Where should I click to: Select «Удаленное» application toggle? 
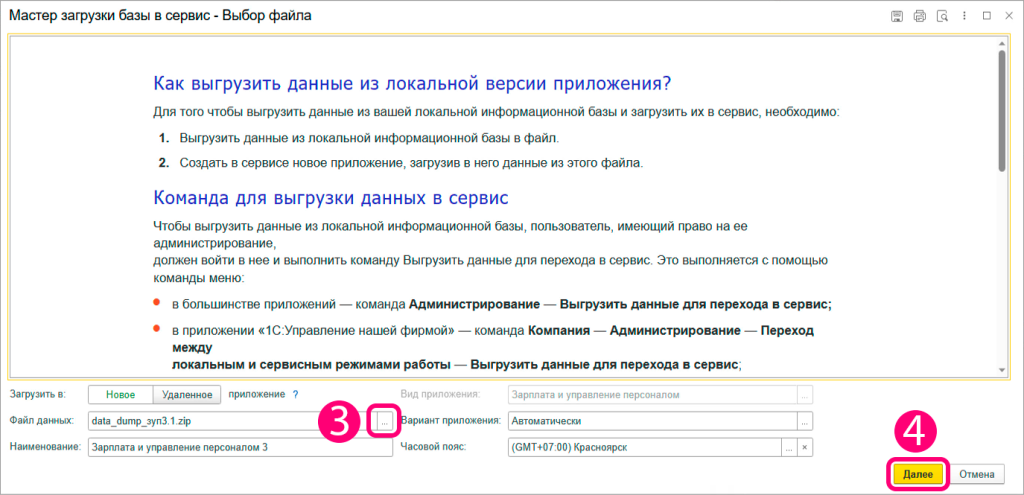click(184, 395)
